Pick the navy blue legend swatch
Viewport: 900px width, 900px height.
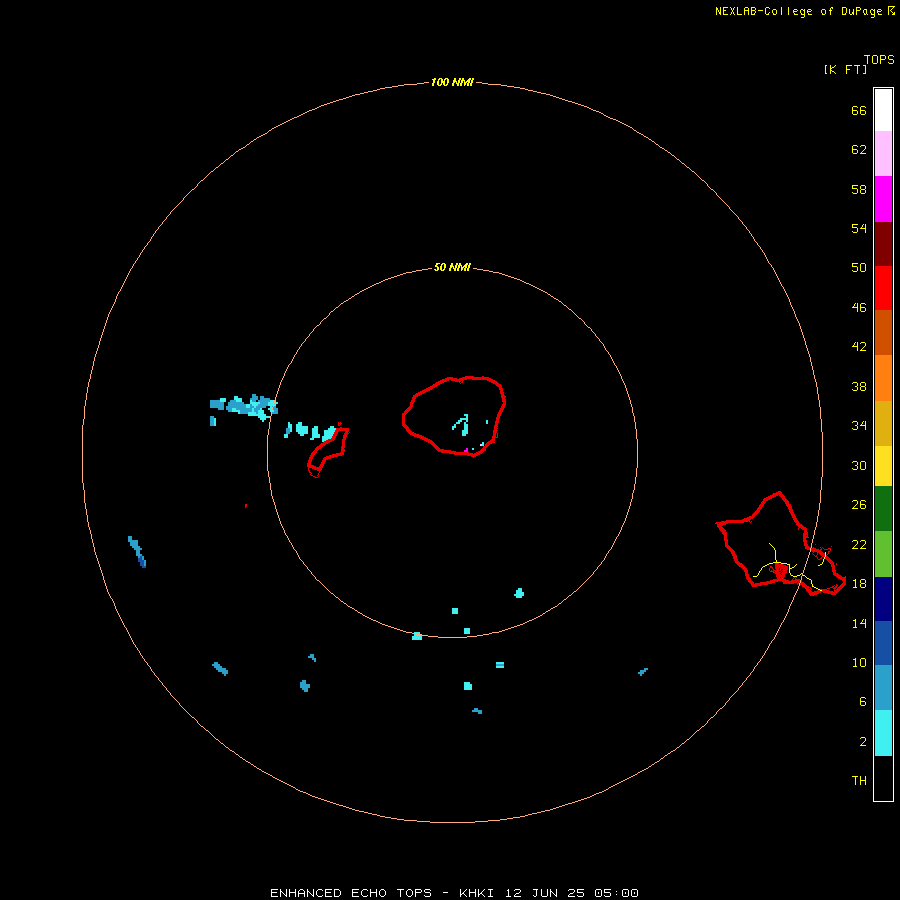(x=883, y=599)
